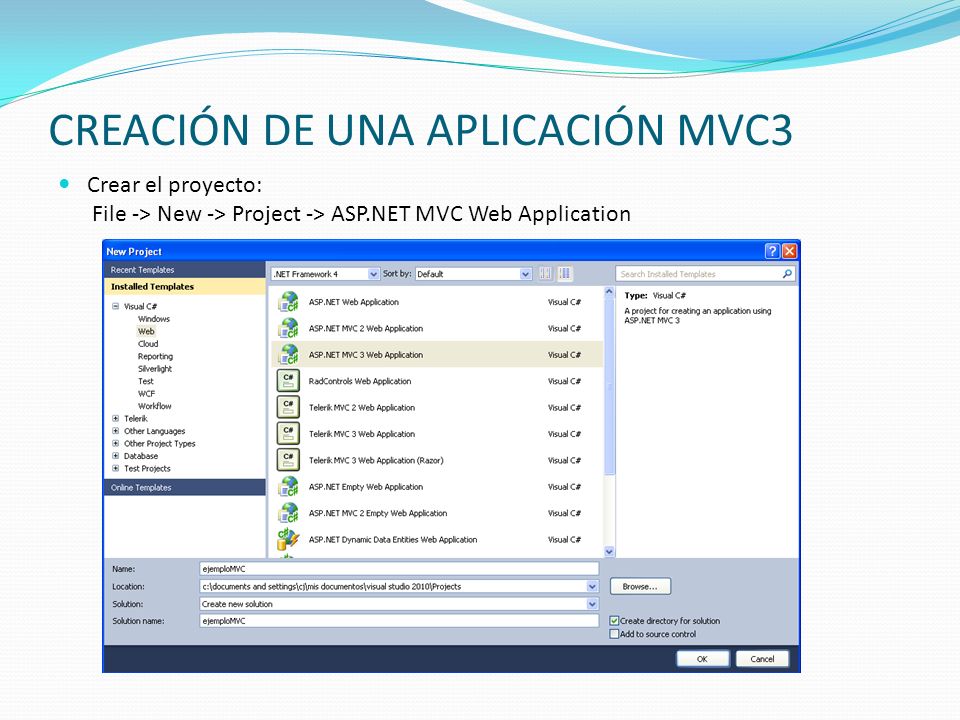The image size is (960, 720).
Task: Open the Location path dropdown
Action: 592,587
